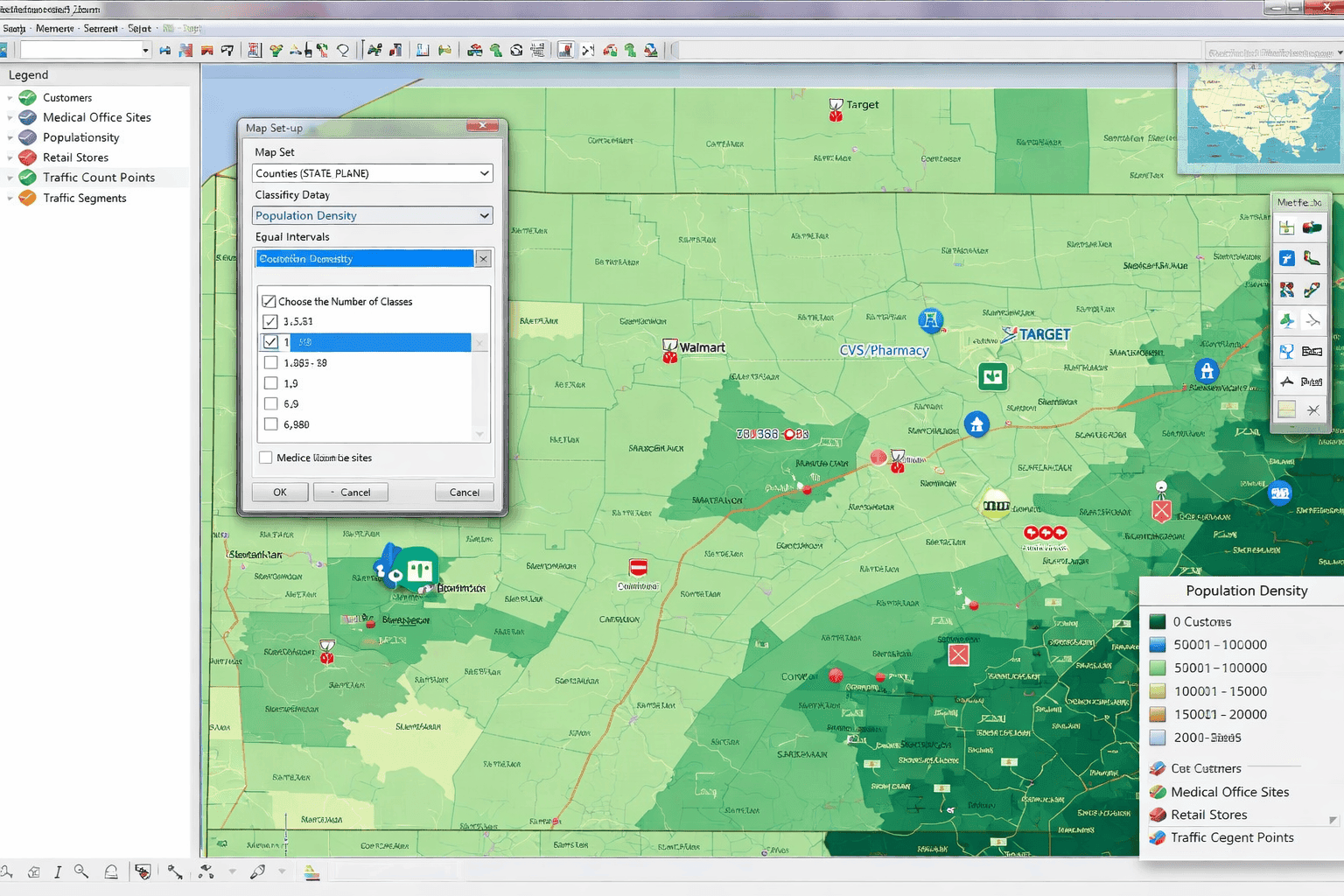The width and height of the screenshot is (1344, 896).
Task: Toggle the Choose the Number of Classes checkbox
Action: [269, 301]
